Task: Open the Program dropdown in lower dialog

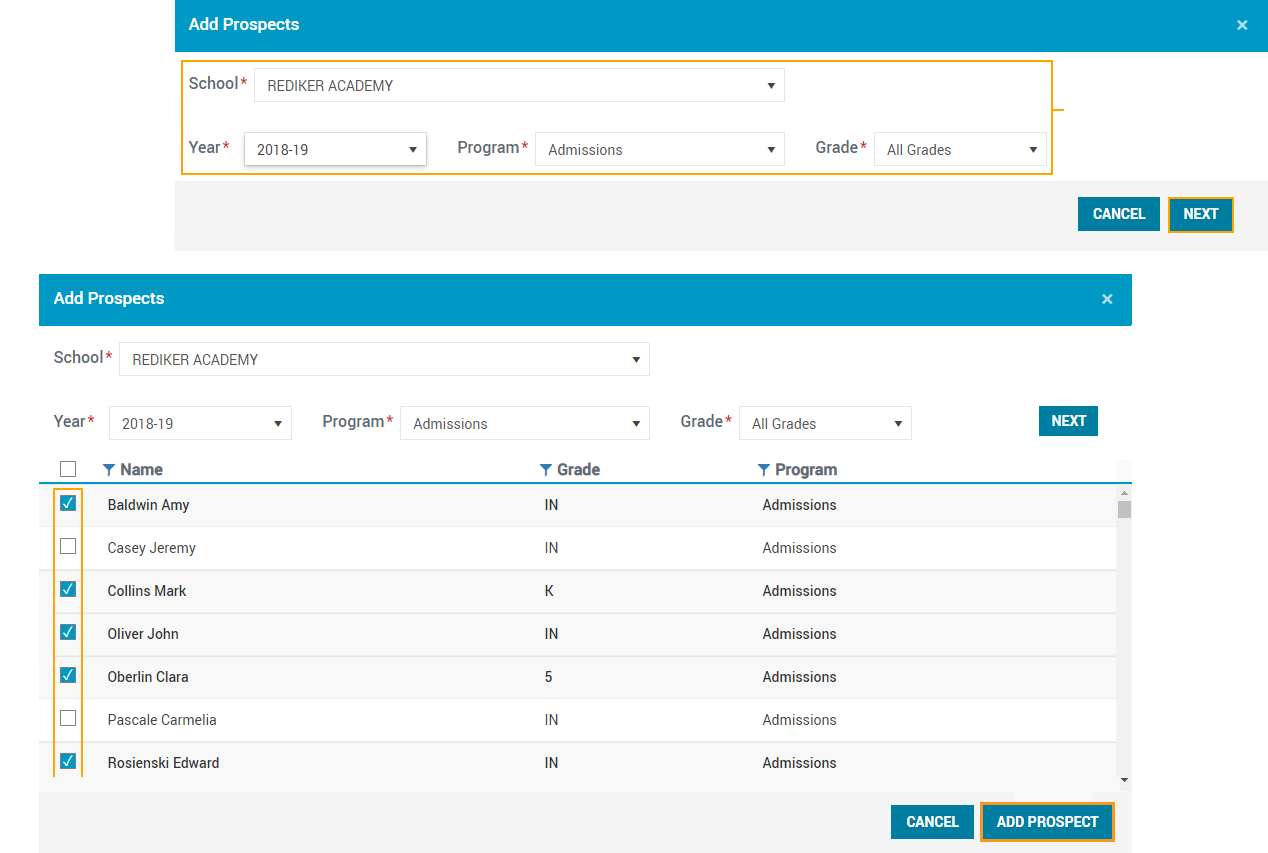Action: [525, 423]
